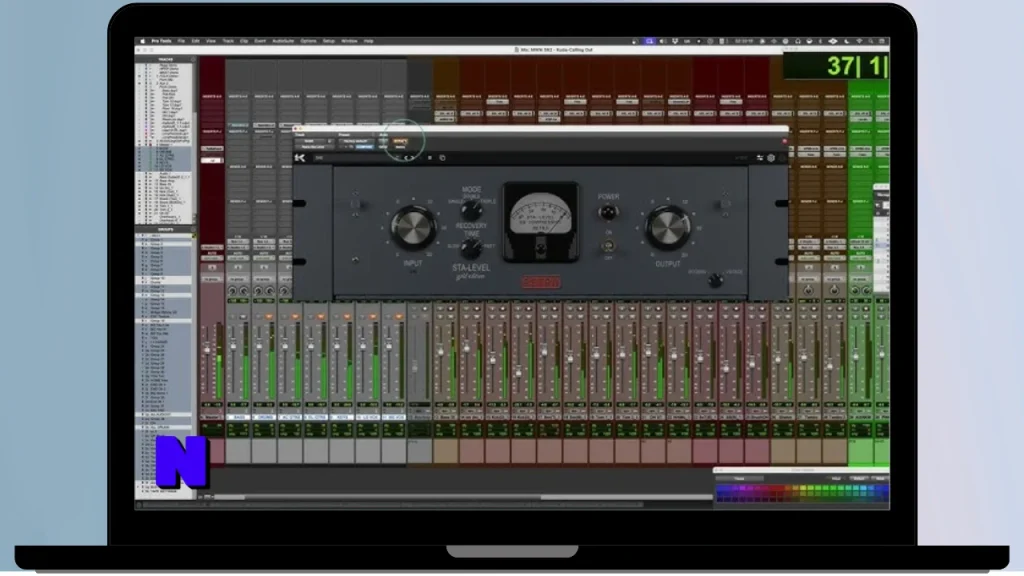The width and height of the screenshot is (1024, 576).
Task: Click the sliders icon beside the plugin gear
Action: click(760, 158)
